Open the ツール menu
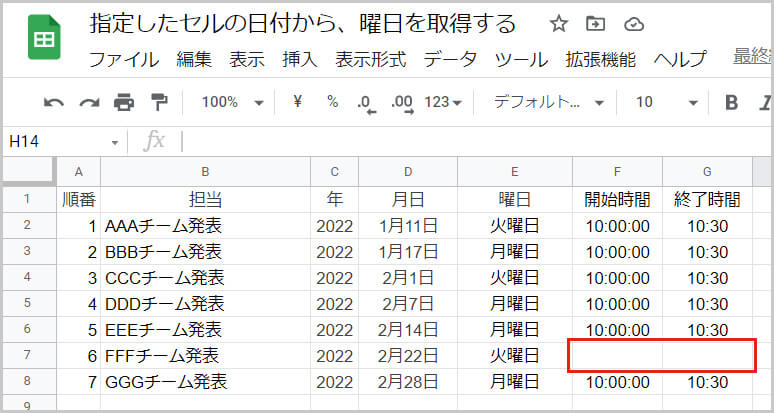The width and height of the screenshot is (774, 413). coord(521,60)
